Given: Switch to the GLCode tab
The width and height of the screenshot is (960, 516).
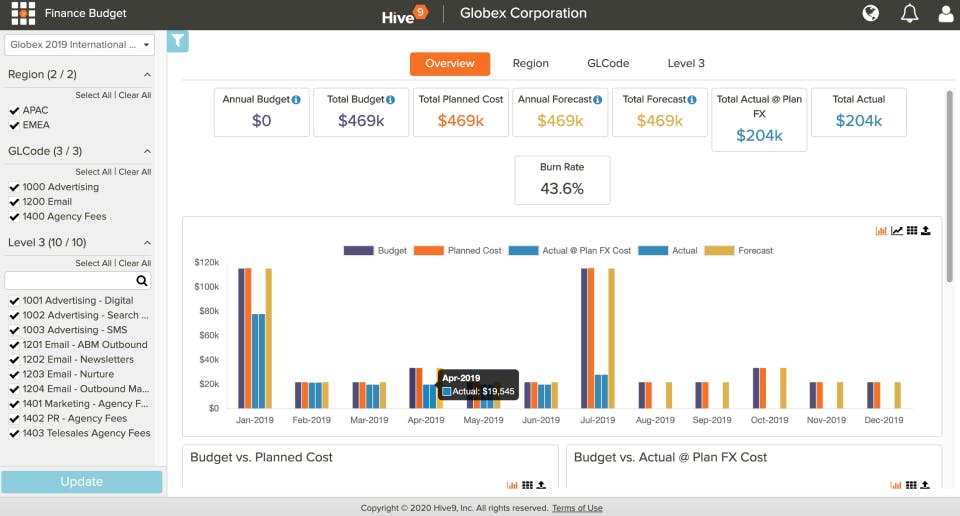Looking at the screenshot, I should [x=608, y=64].
